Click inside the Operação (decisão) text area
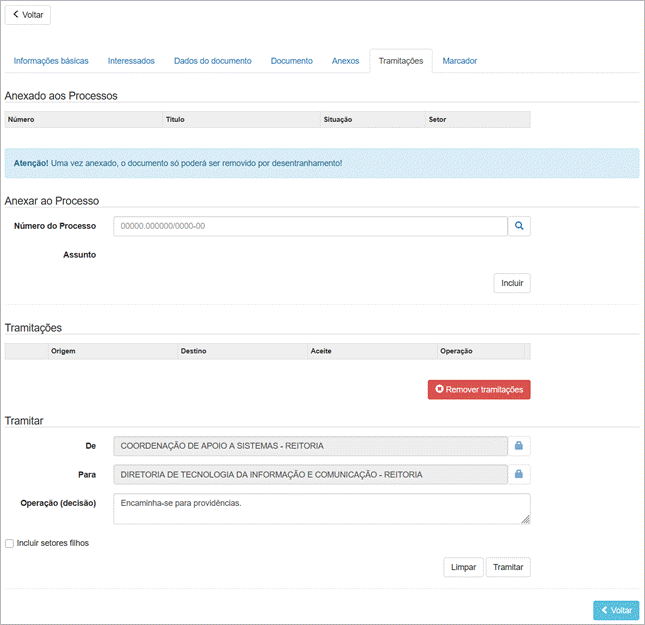This screenshot has width=645, height=625. pyautogui.click(x=320, y=508)
